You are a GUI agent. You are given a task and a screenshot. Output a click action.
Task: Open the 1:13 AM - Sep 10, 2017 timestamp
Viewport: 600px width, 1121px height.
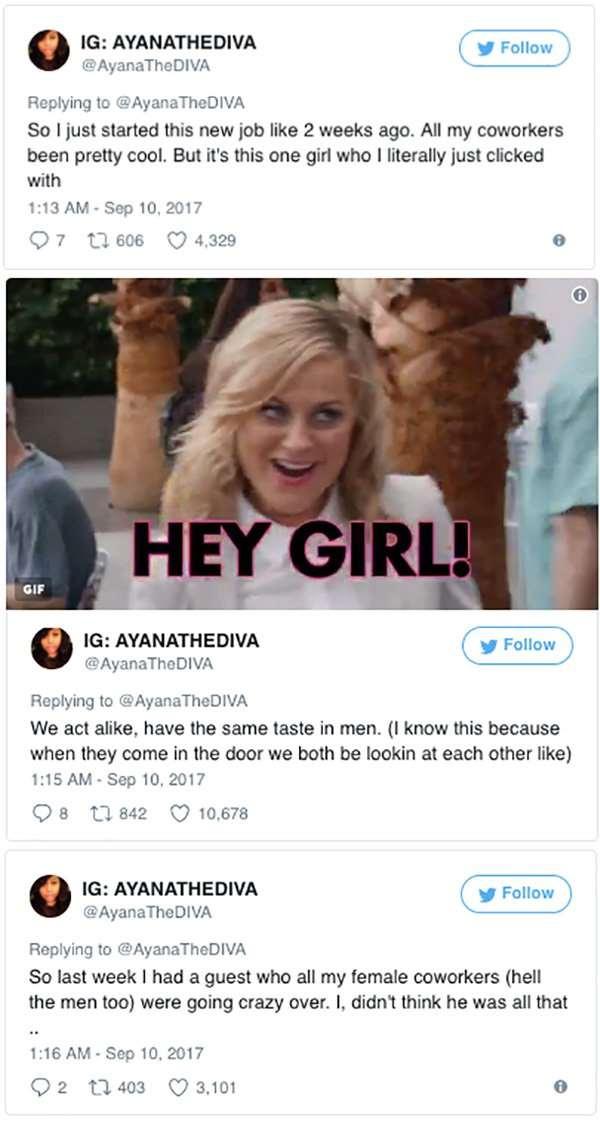(115, 208)
